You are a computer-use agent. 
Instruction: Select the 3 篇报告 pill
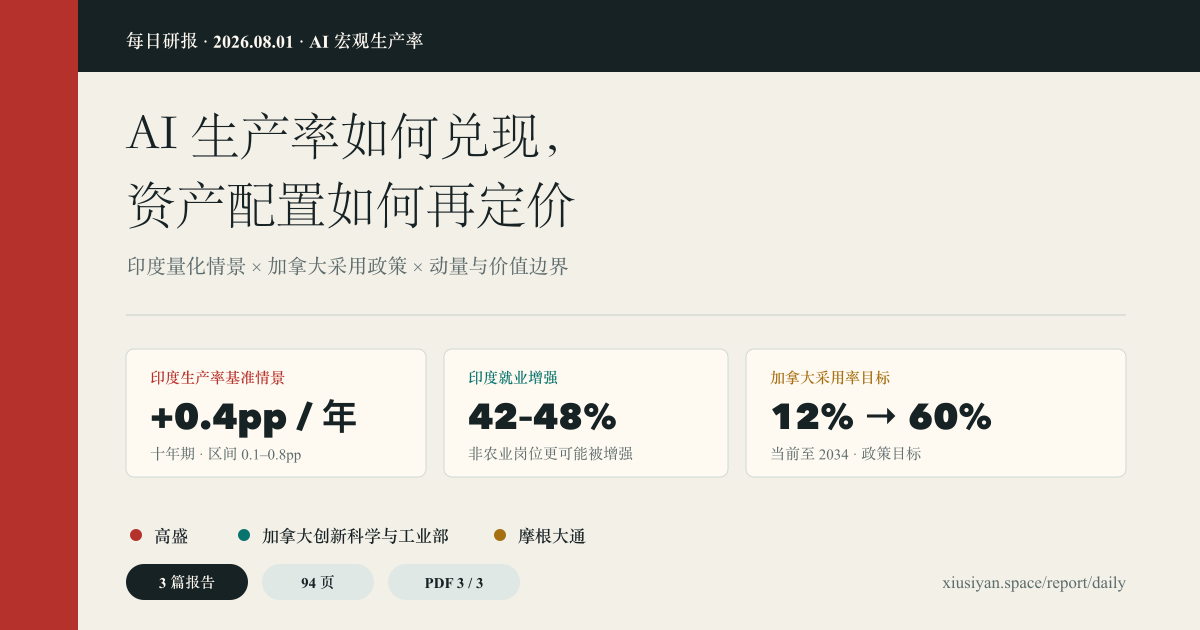187,582
